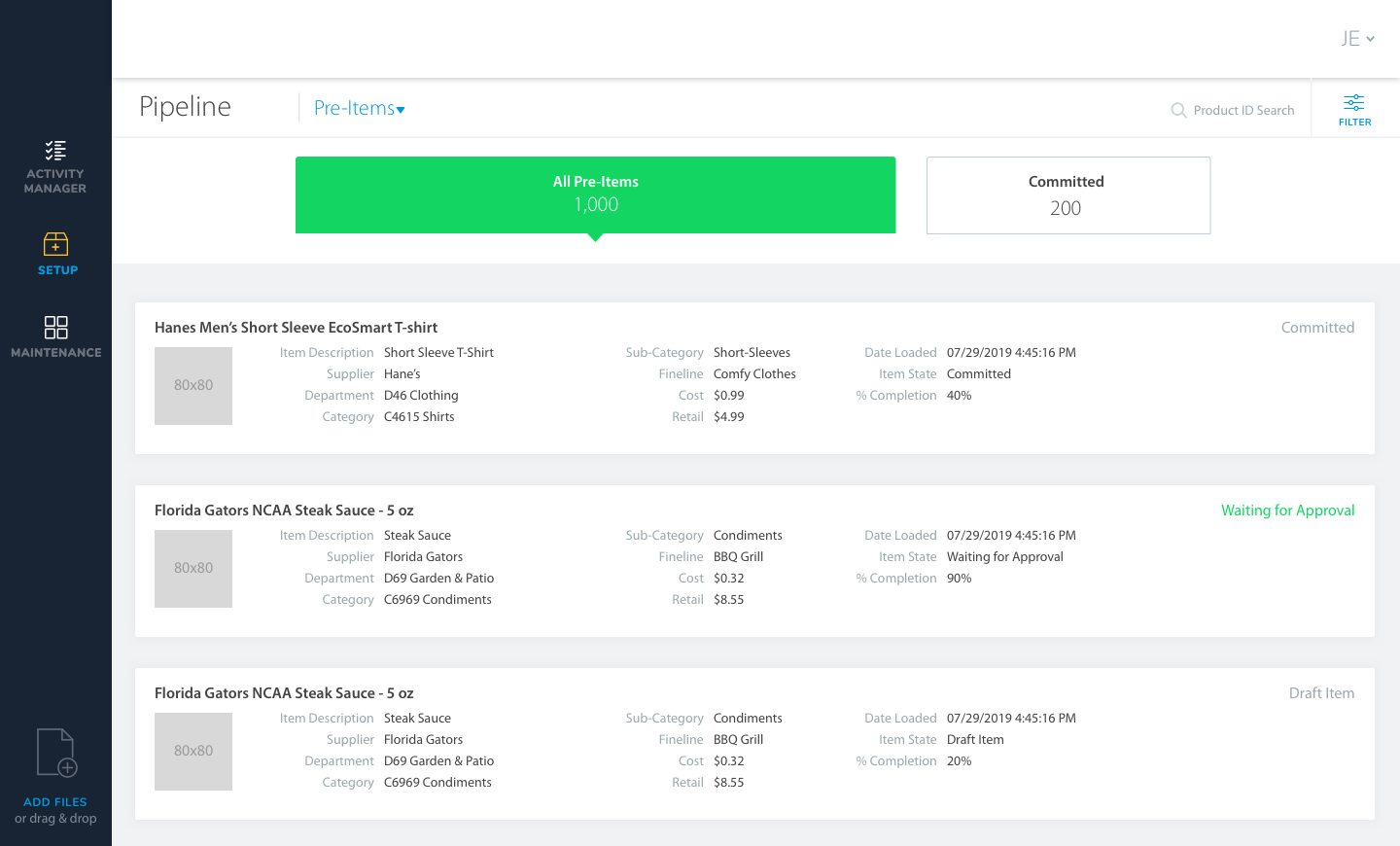Open the Pre-Items dropdown
1400x846 pixels.
coord(359,108)
